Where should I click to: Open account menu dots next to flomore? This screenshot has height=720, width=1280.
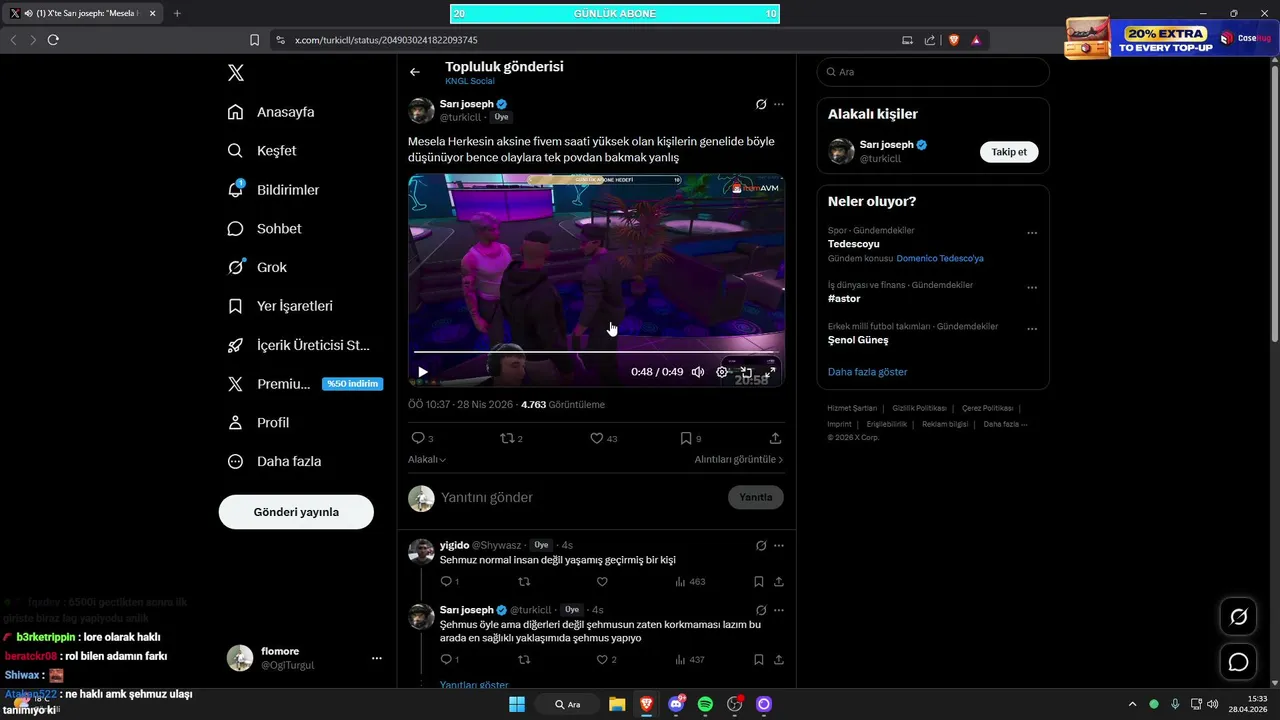377,658
